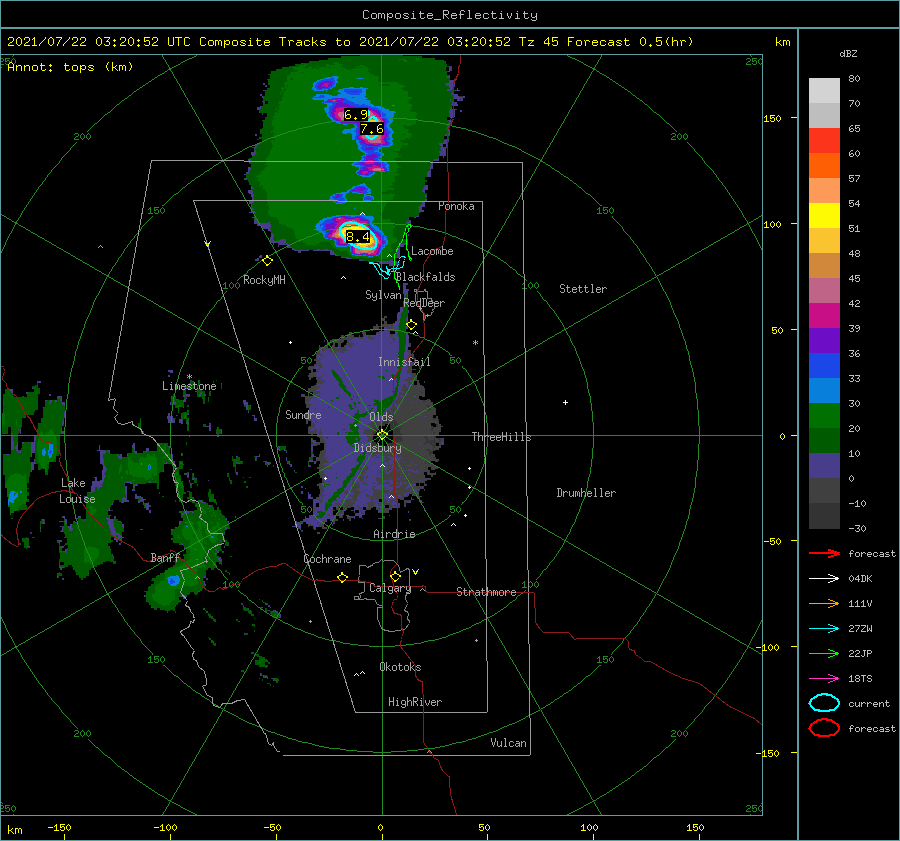Select the 6.9 km storm top label
This screenshot has height=841, width=900.
coord(355,115)
